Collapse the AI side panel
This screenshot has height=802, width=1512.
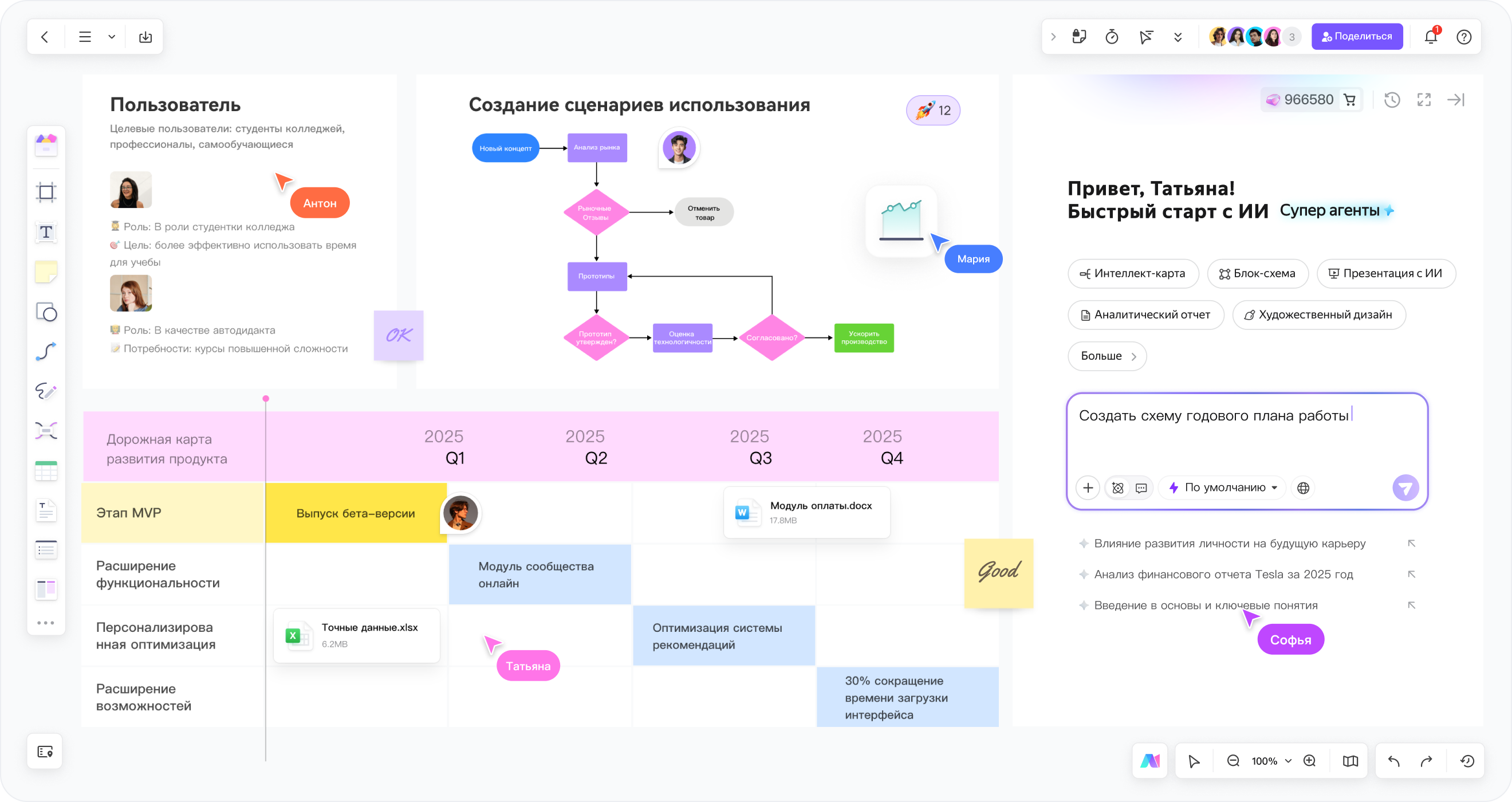point(1456,100)
